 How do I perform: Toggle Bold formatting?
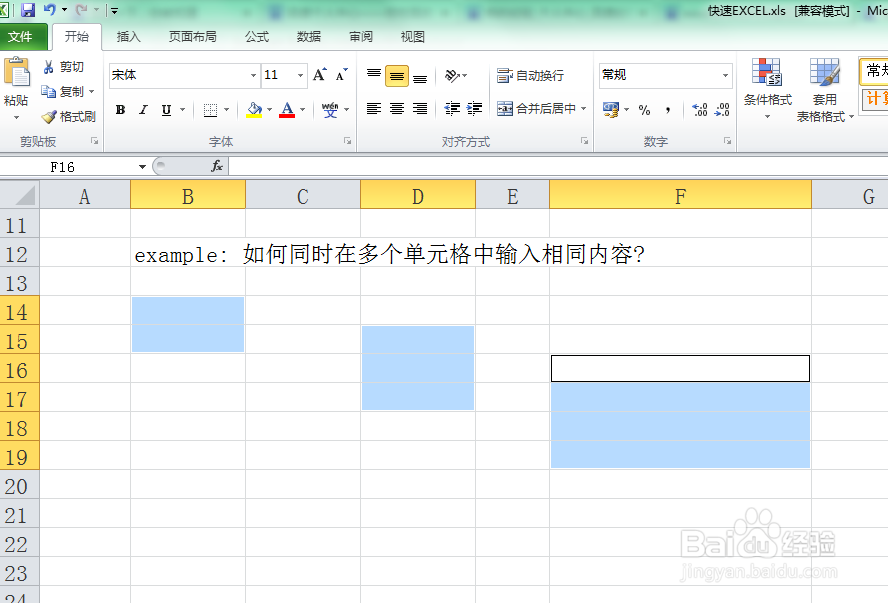[120, 110]
